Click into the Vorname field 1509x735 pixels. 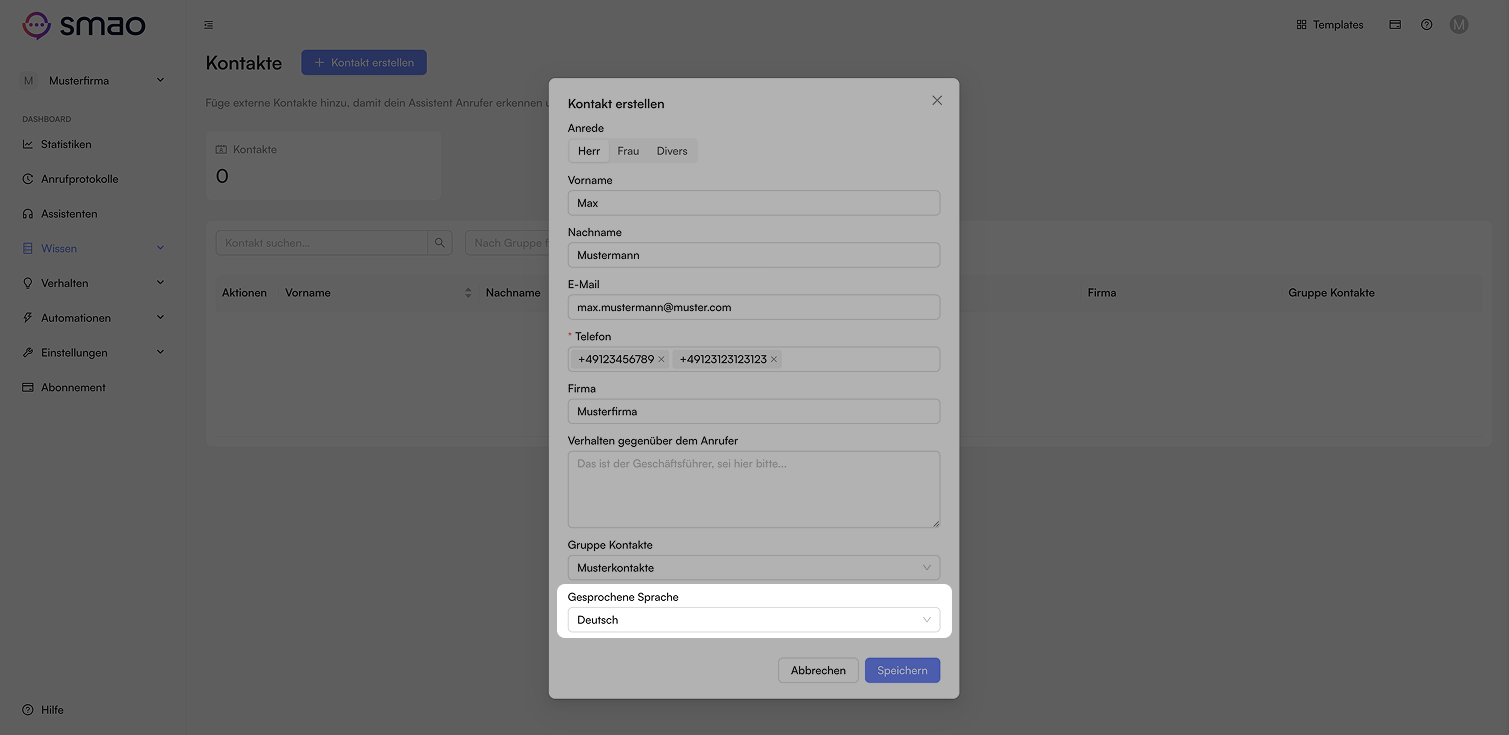pos(754,203)
